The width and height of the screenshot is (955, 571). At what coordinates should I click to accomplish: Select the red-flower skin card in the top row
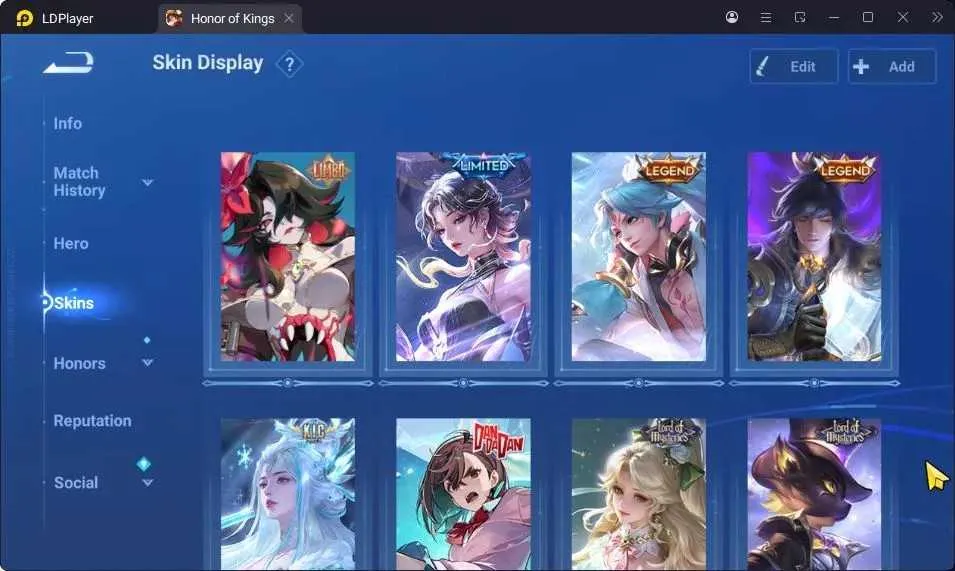pos(287,256)
